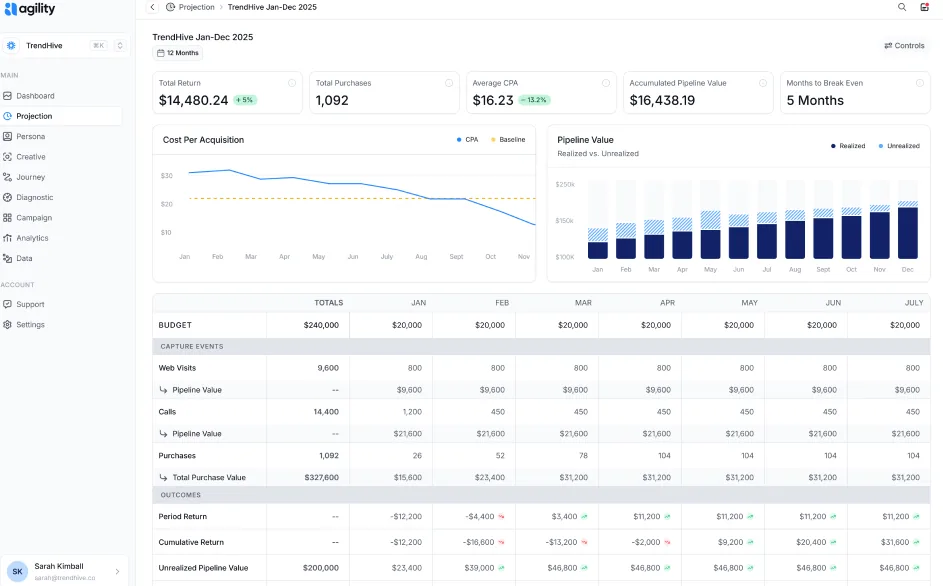Click the Diagnostic sidebar icon
943x586 pixels.
pyautogui.click(x=7, y=197)
